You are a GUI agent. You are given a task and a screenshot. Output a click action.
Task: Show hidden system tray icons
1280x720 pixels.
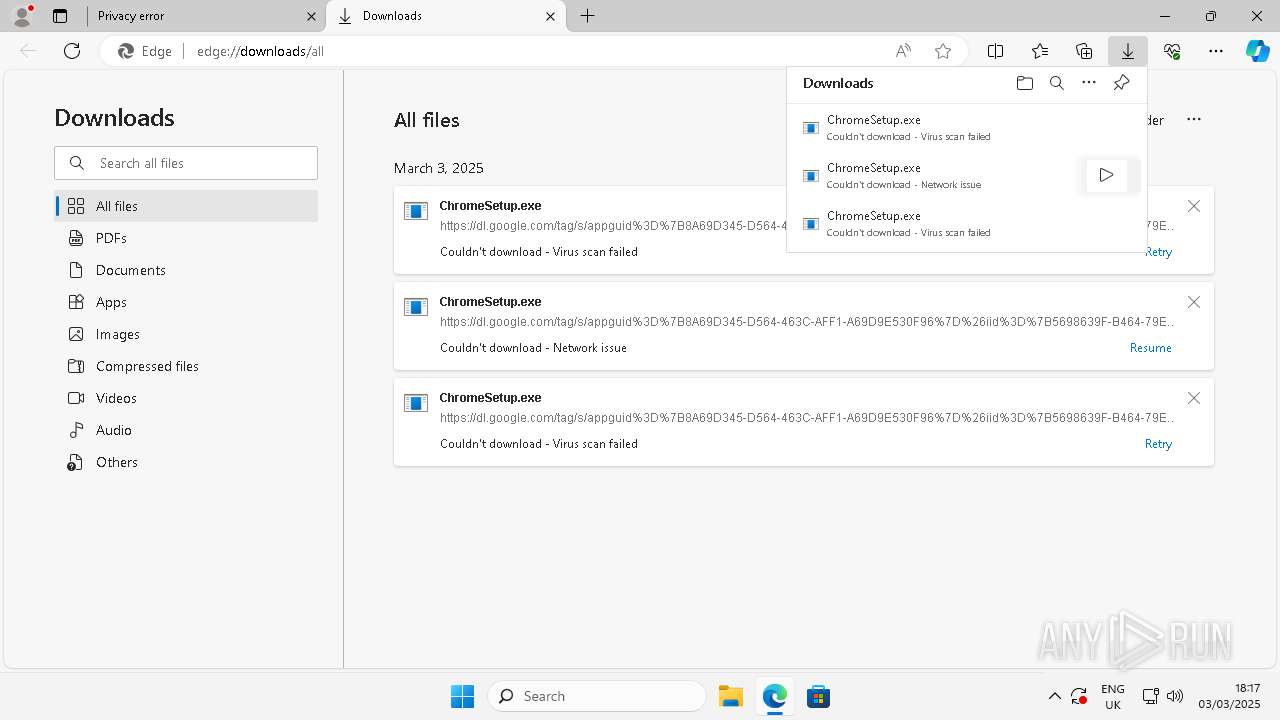tap(1054, 696)
